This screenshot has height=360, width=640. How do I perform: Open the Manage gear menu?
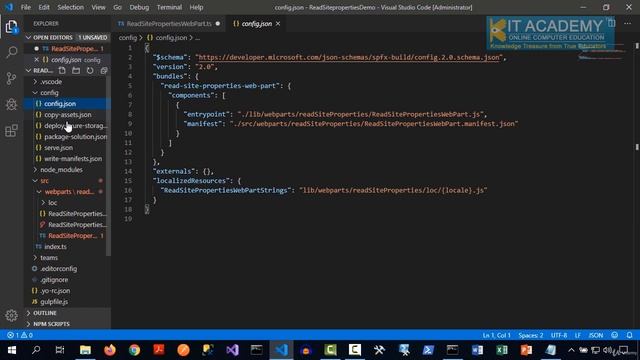[11, 315]
